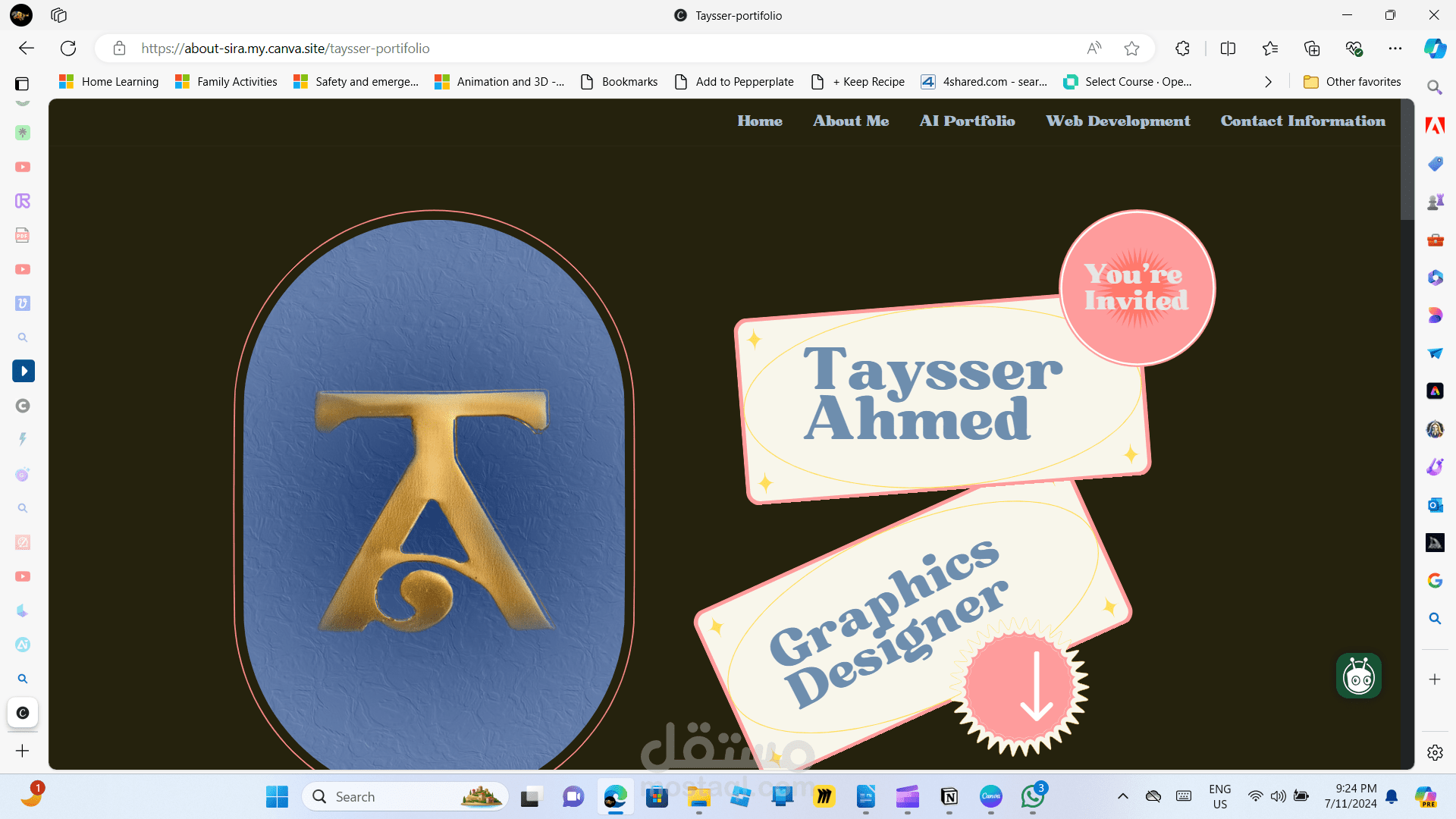Open the AI Portfolio section
Viewport: 1456px width, 819px height.
(967, 121)
